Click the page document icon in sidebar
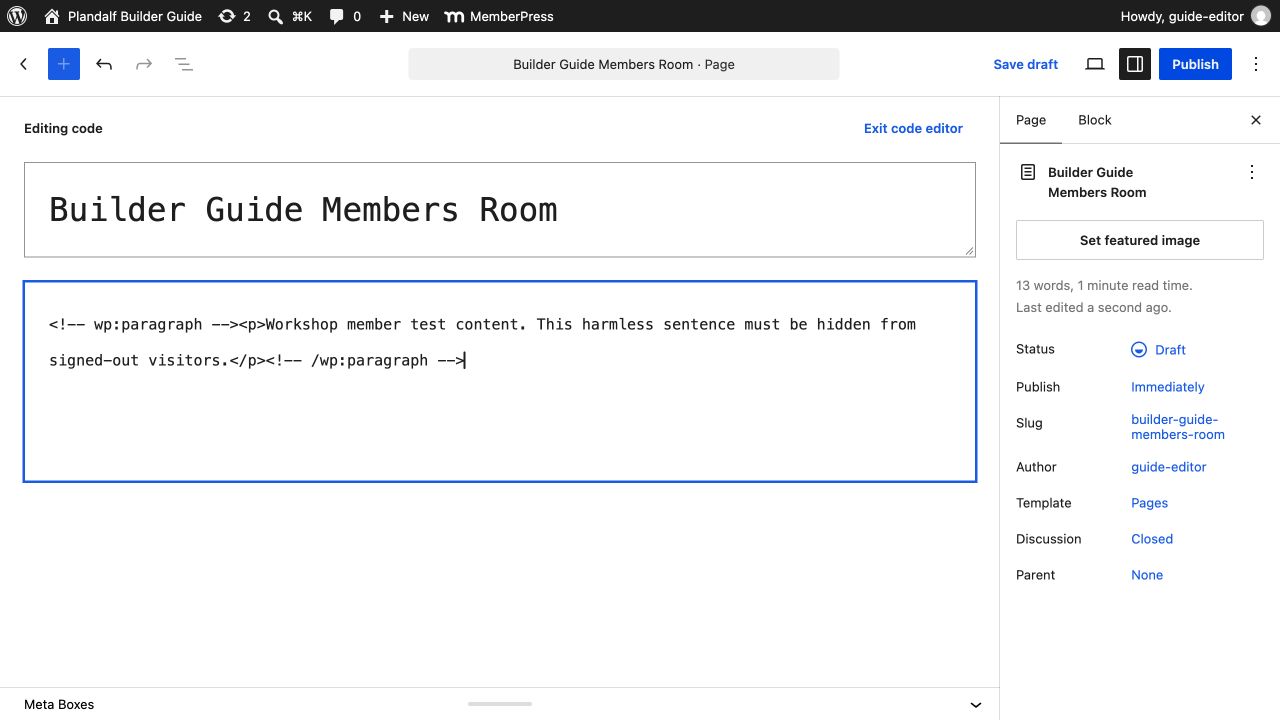The image size is (1280, 720). (x=1027, y=172)
